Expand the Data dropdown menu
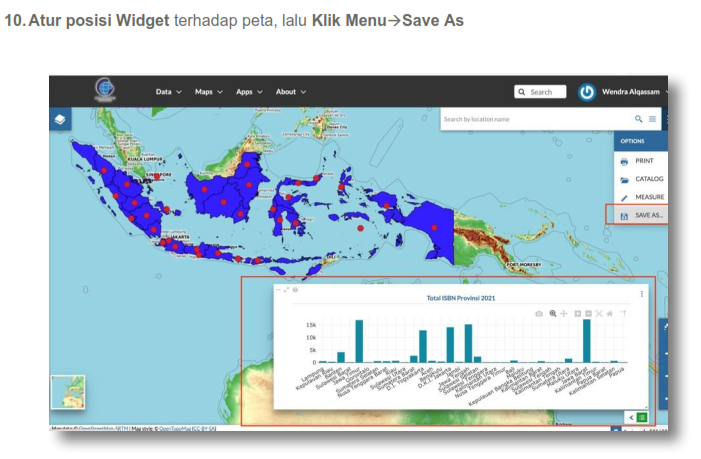Viewport: 701px width, 459px height. coord(168,92)
